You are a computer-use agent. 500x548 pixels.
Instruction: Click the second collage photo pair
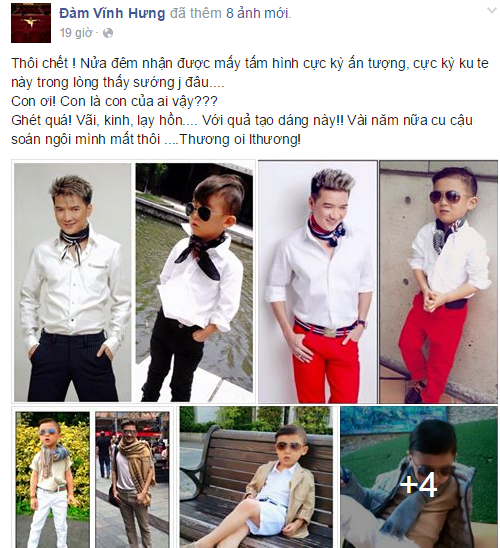(x=378, y=282)
